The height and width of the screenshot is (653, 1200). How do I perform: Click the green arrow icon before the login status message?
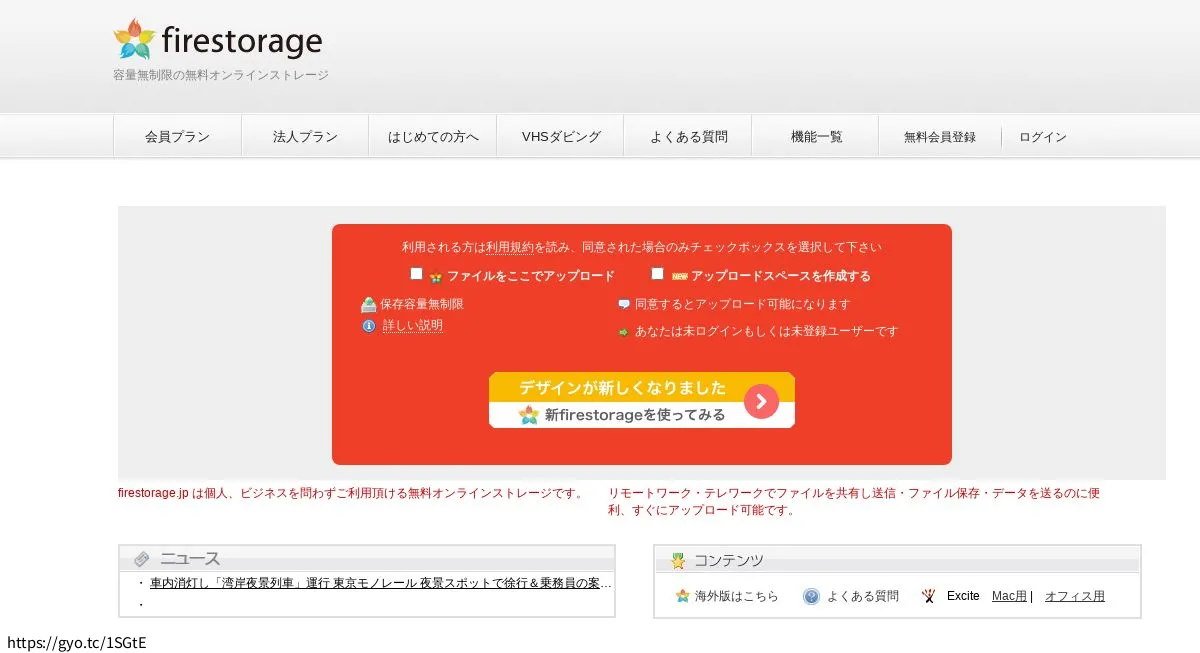coord(624,331)
